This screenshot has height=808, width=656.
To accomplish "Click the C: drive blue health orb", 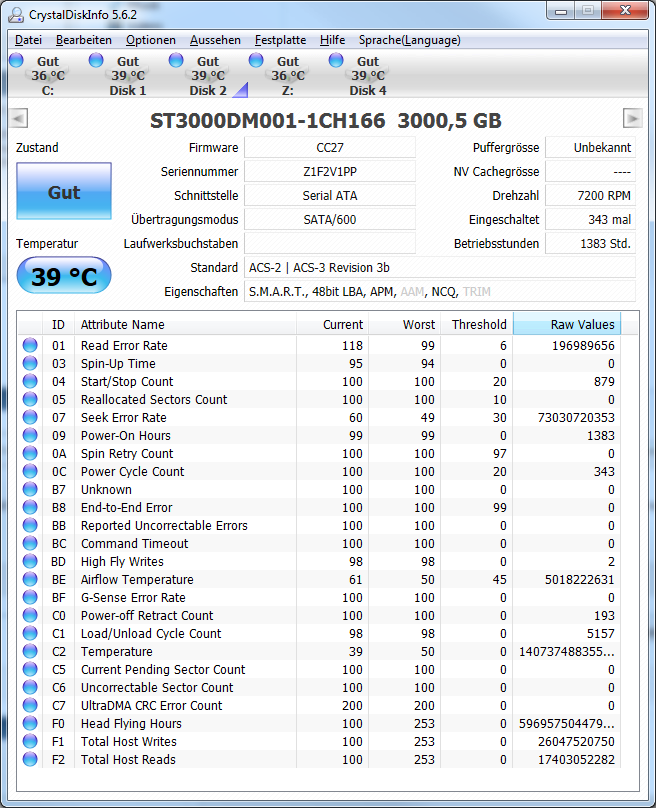I will tap(16, 60).
